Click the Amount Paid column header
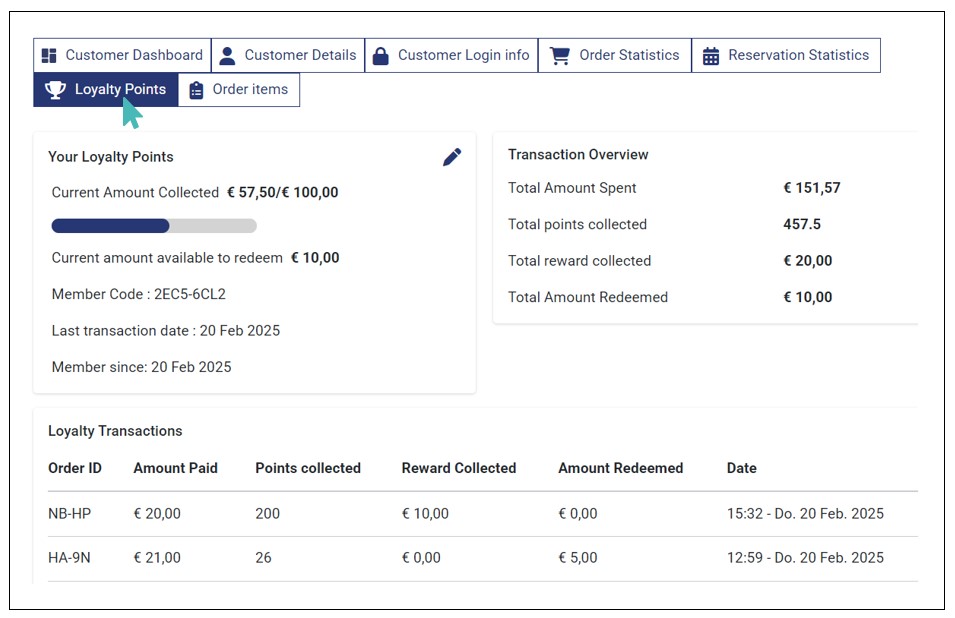Screen dimensions: 955x618 175,468
